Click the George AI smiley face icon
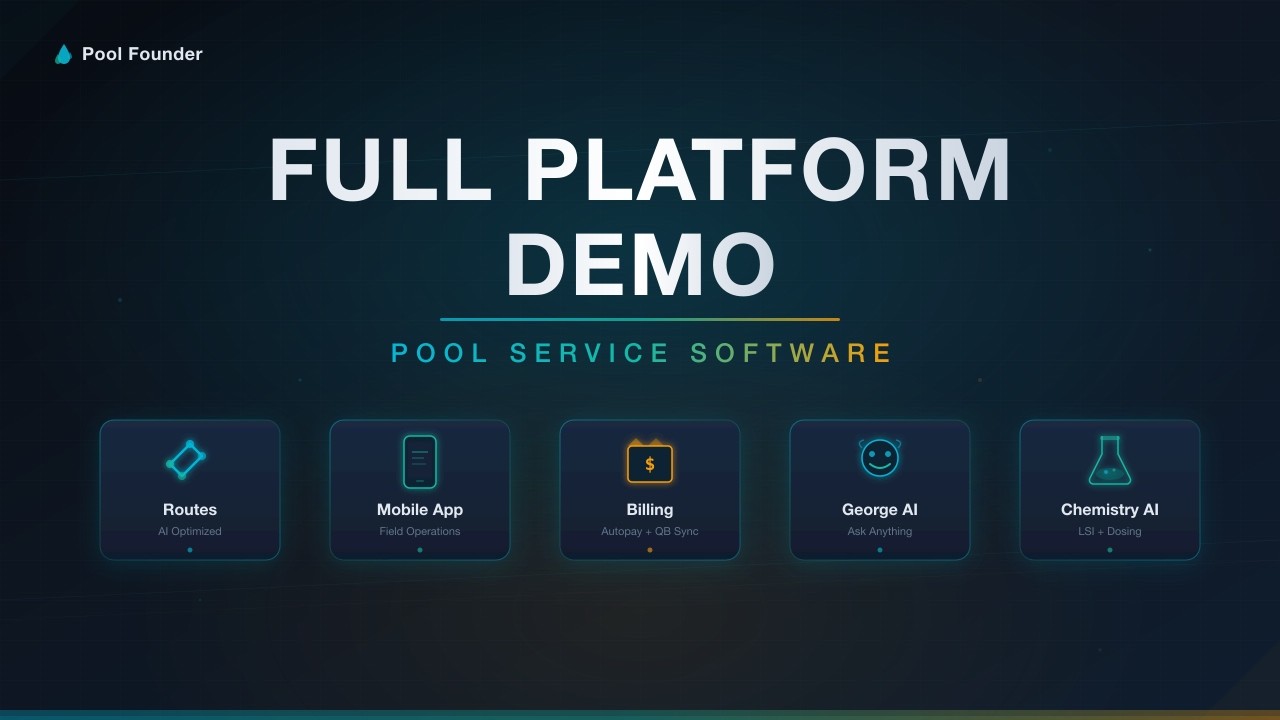 (880, 458)
